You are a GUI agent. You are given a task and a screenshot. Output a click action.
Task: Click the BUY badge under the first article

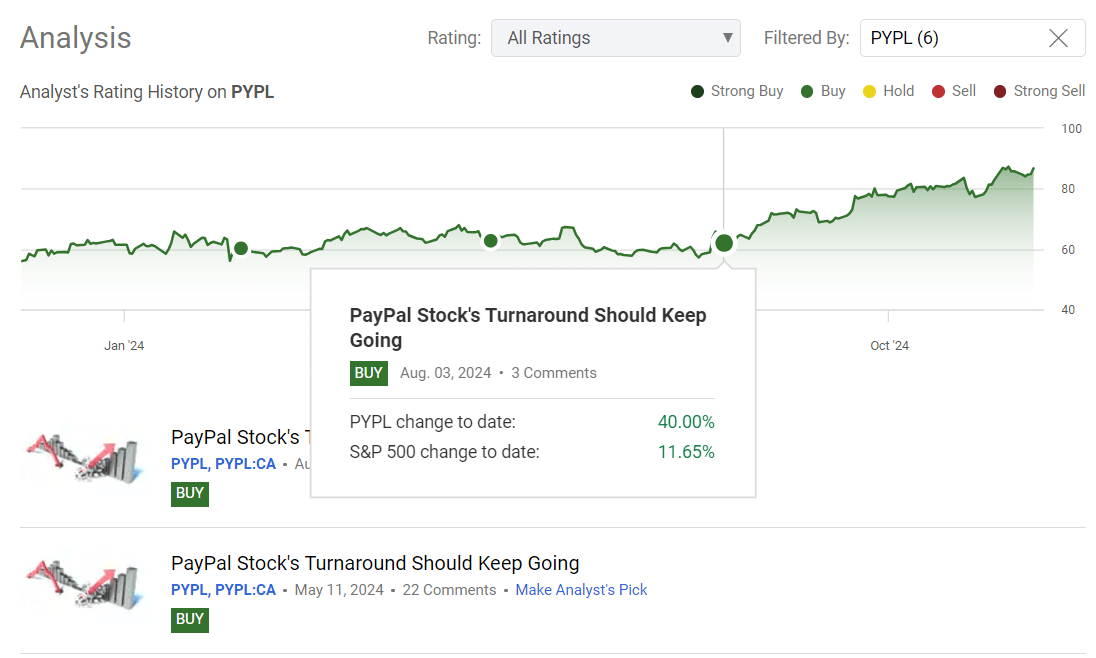[x=190, y=493]
